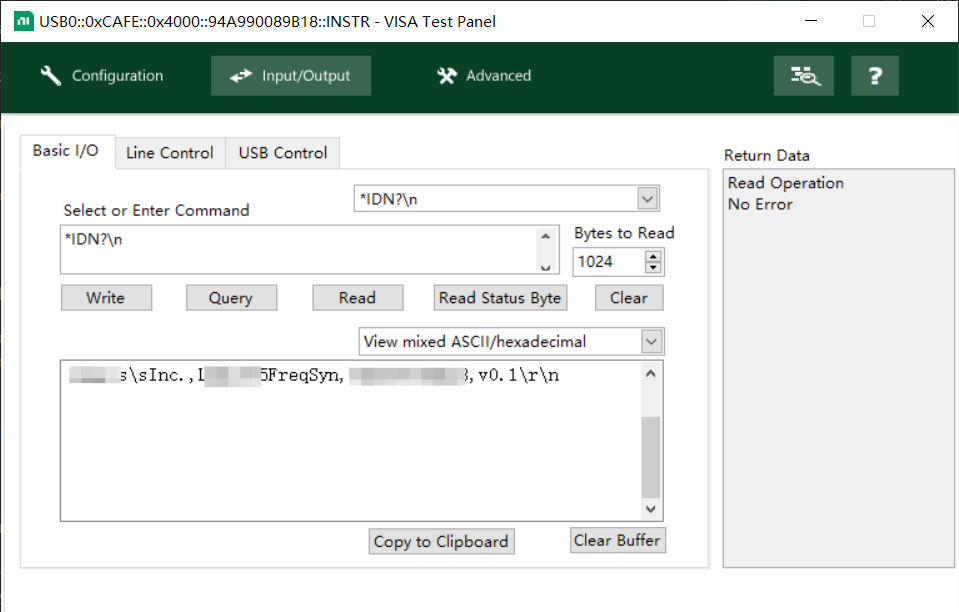The height and width of the screenshot is (612, 959).
Task: Switch to the Line Control tab
Action: (x=170, y=153)
